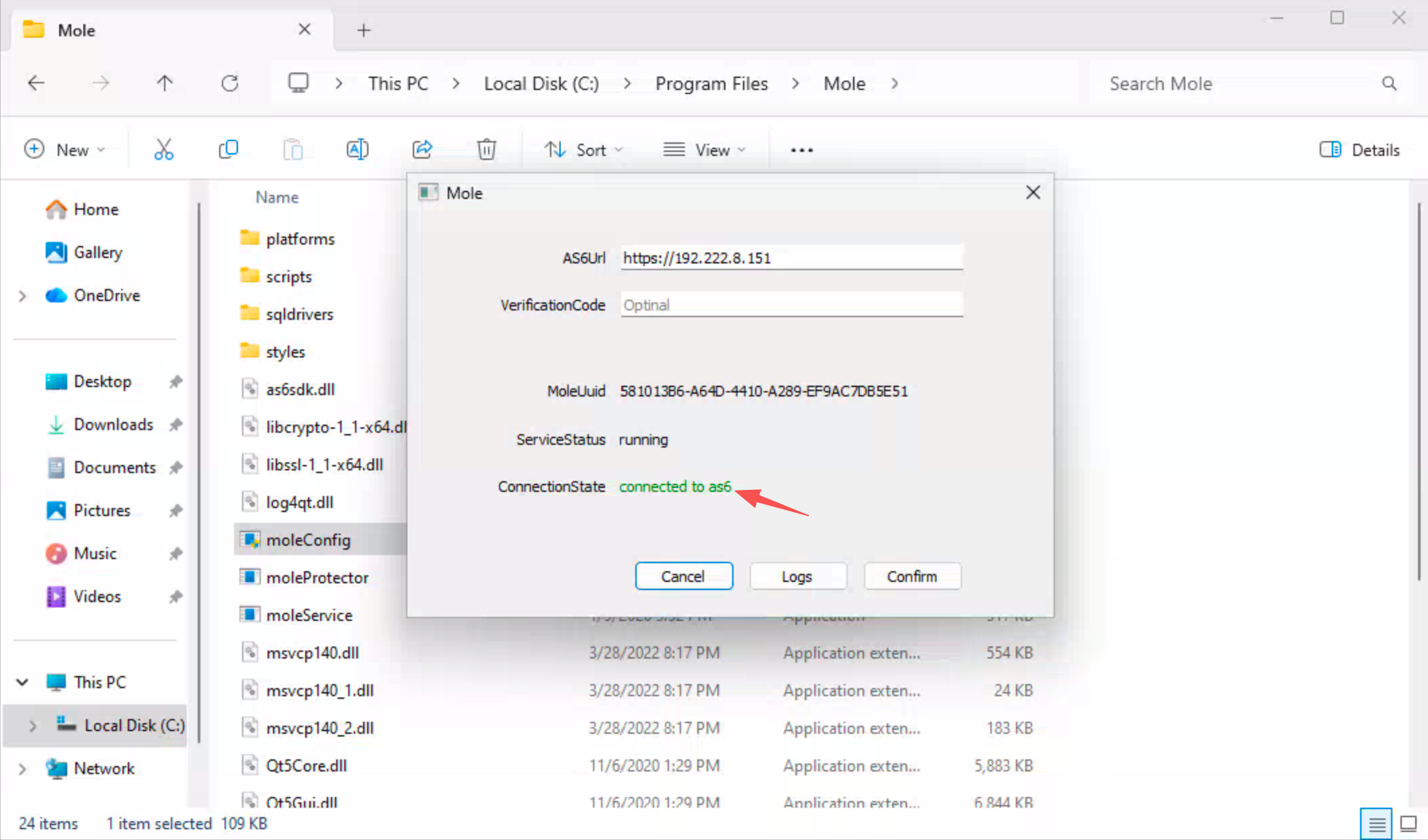Screen dimensions: 1428x840
Task: Click the Delete trash icon
Action: (x=486, y=149)
